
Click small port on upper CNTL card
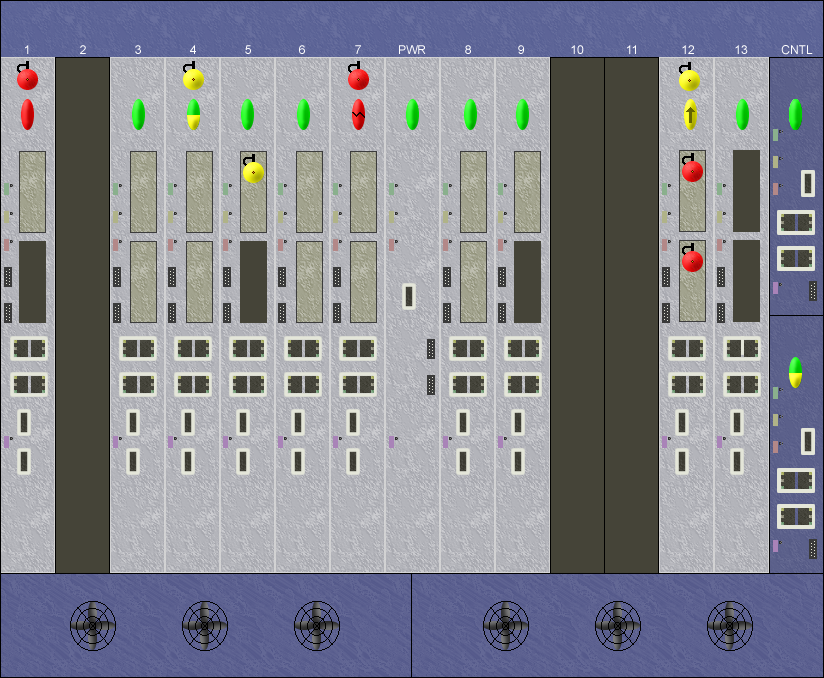pos(808,183)
